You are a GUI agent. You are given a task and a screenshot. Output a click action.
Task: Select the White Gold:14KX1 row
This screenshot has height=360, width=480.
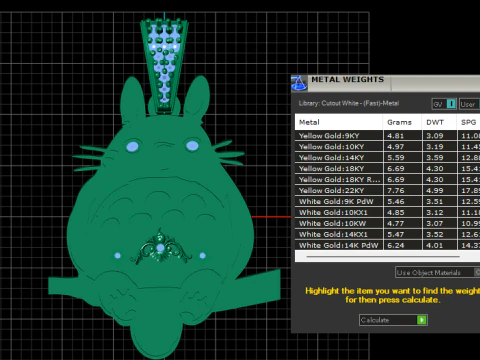click(x=387, y=235)
